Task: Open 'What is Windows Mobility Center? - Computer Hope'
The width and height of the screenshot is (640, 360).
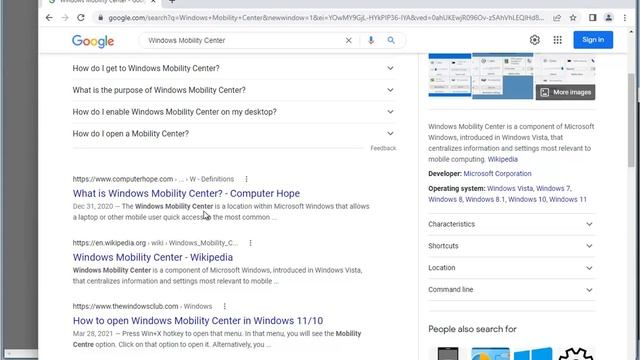Action: click(x=186, y=193)
